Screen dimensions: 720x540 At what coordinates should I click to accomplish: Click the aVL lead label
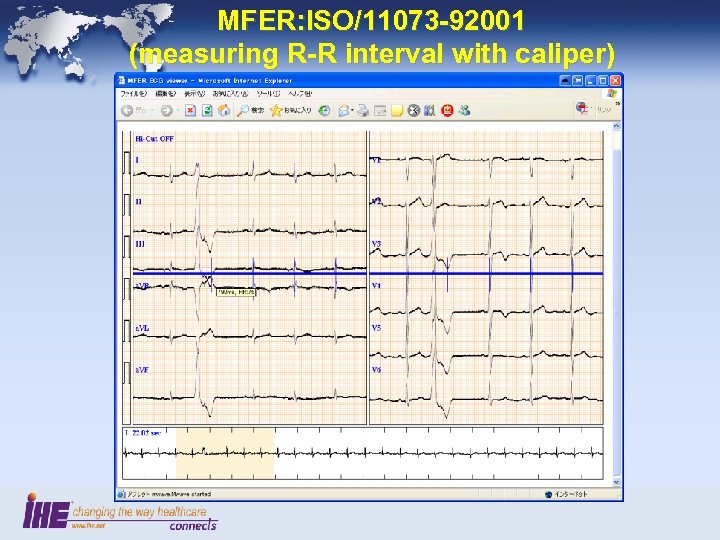coord(142,328)
